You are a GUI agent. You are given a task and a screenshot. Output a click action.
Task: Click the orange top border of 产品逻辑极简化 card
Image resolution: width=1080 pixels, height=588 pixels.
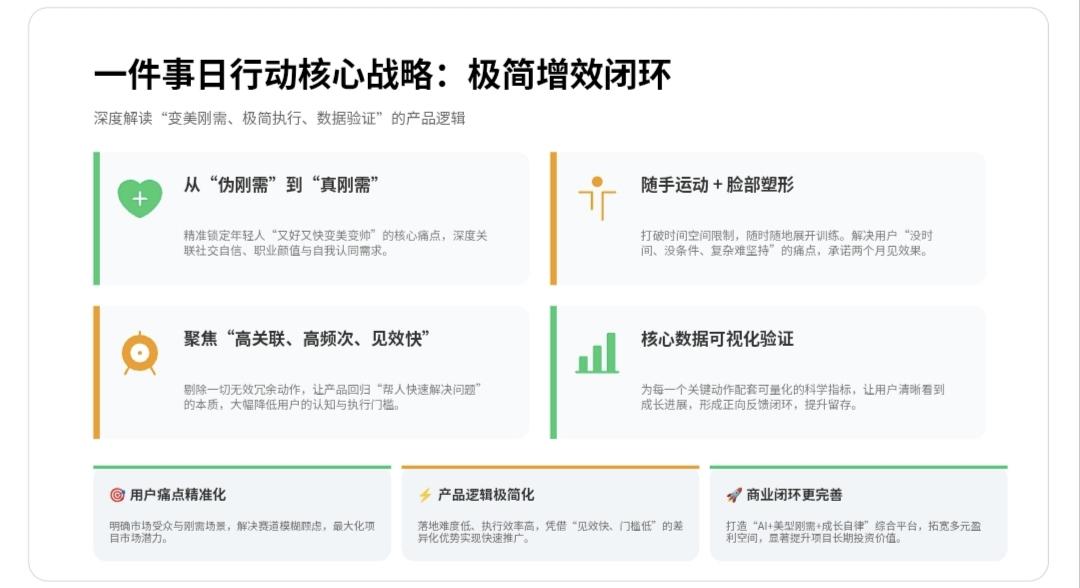click(550, 465)
